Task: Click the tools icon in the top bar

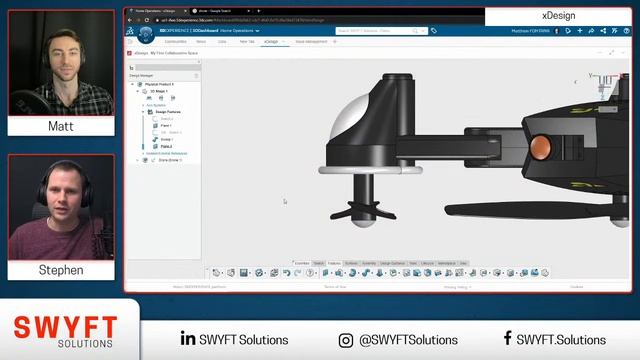Action: click(615, 31)
